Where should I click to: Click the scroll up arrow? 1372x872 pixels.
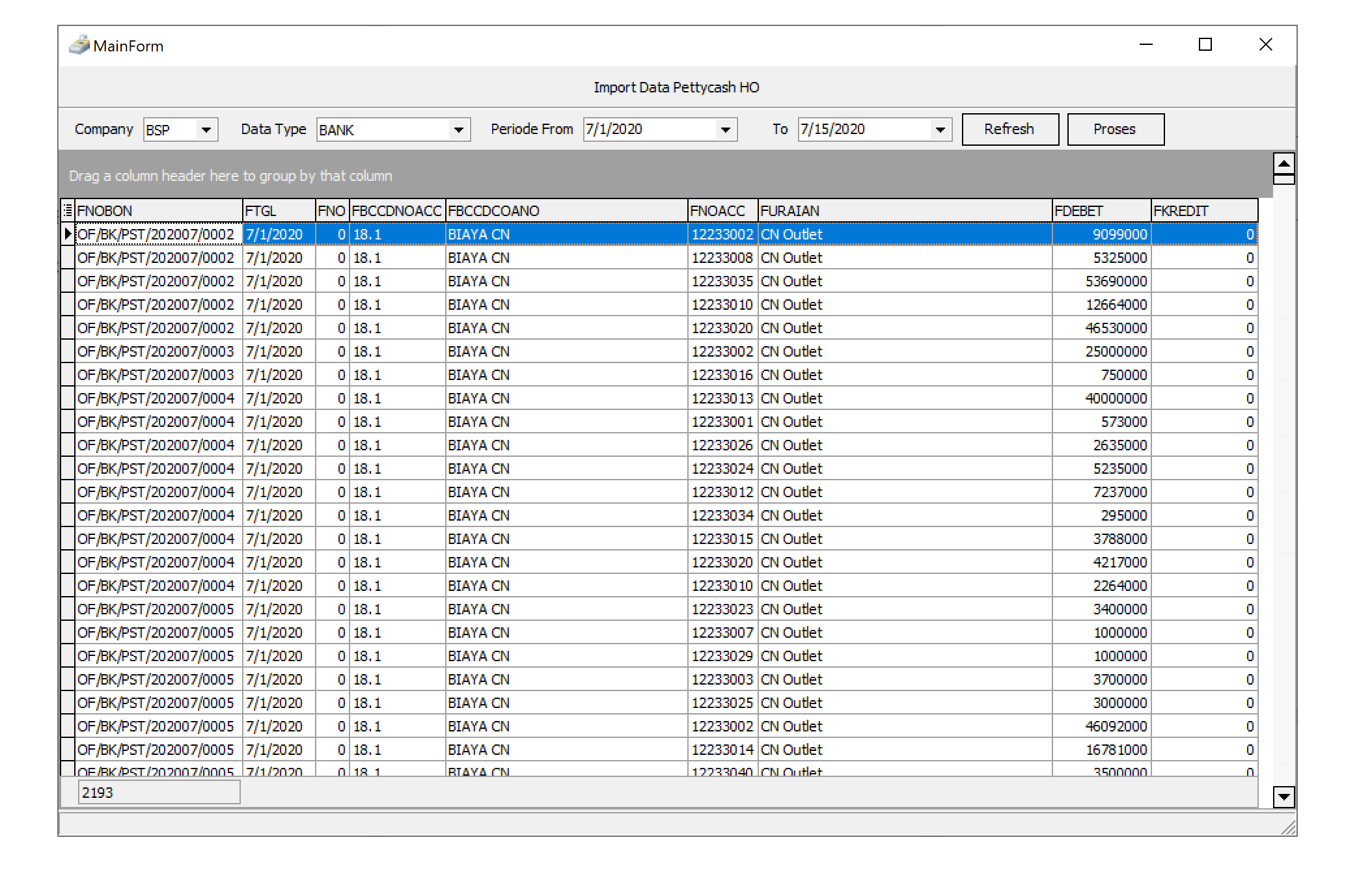point(1283,163)
